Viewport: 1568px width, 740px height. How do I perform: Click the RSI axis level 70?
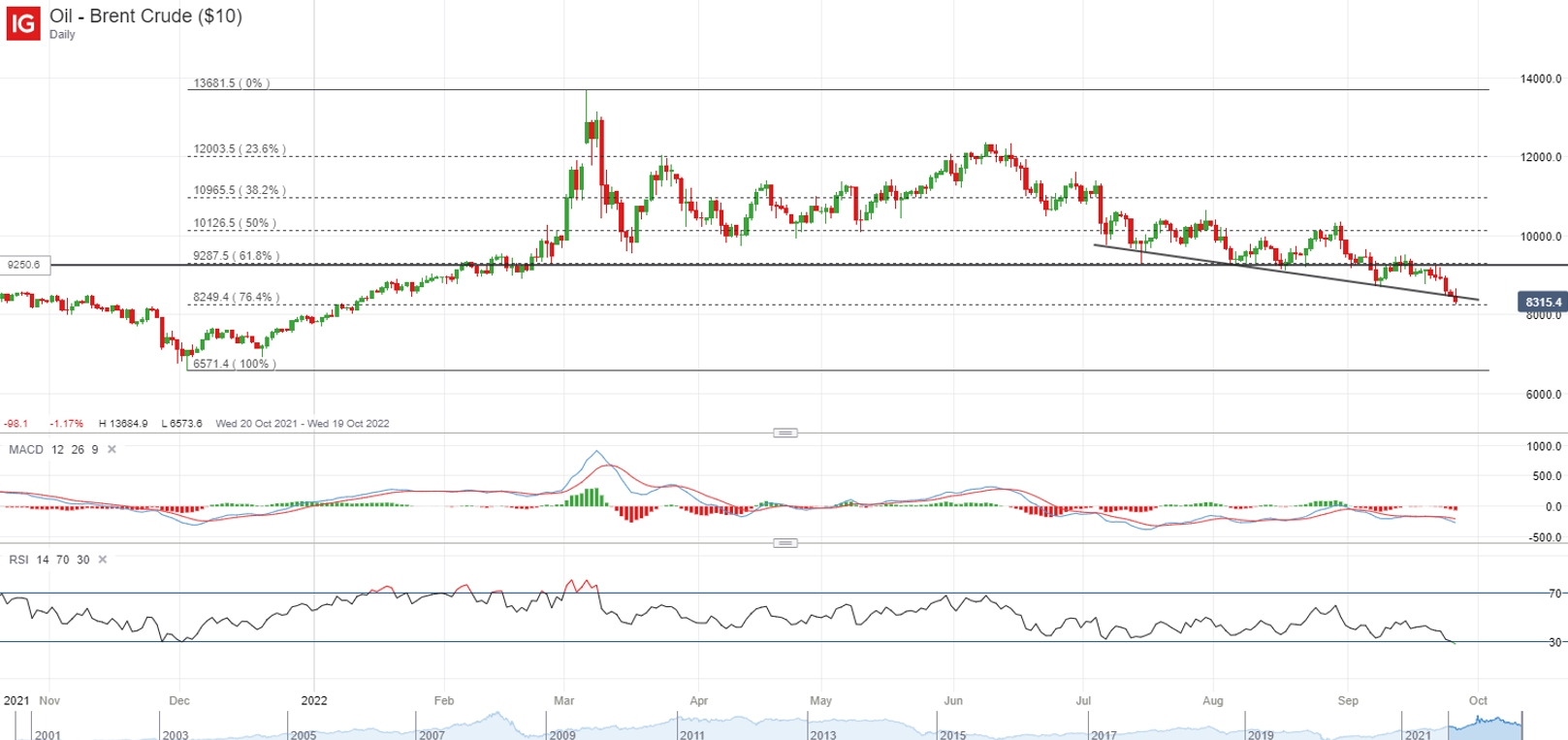tap(1554, 594)
